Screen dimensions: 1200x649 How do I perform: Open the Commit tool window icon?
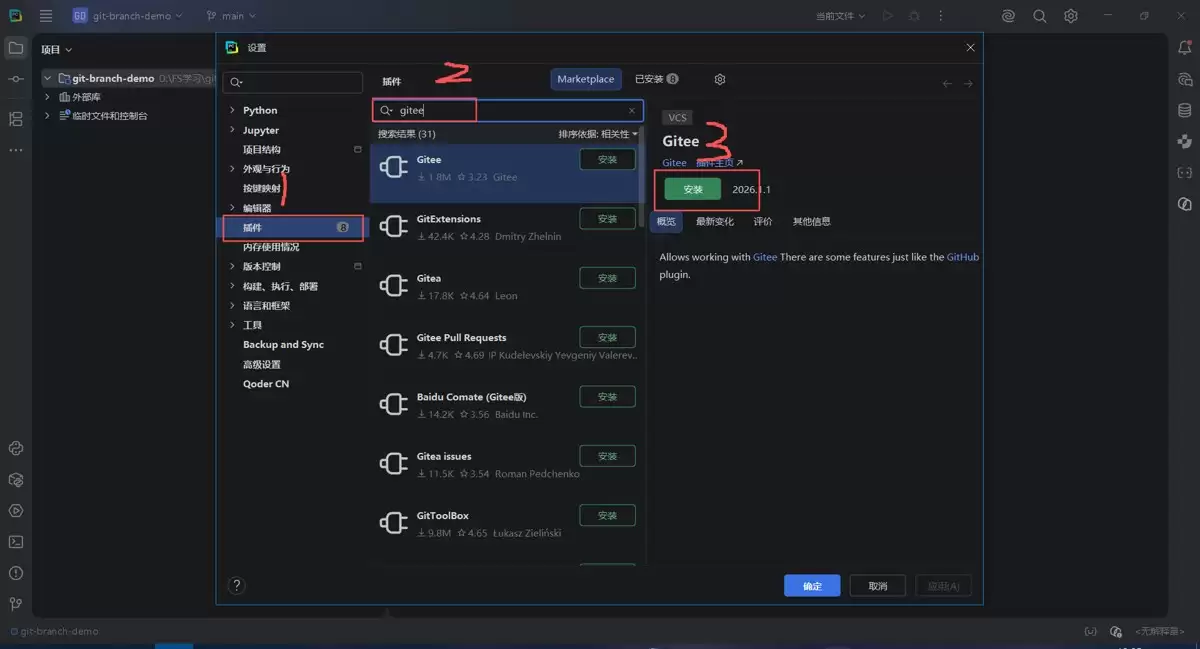pyautogui.click(x=15, y=79)
